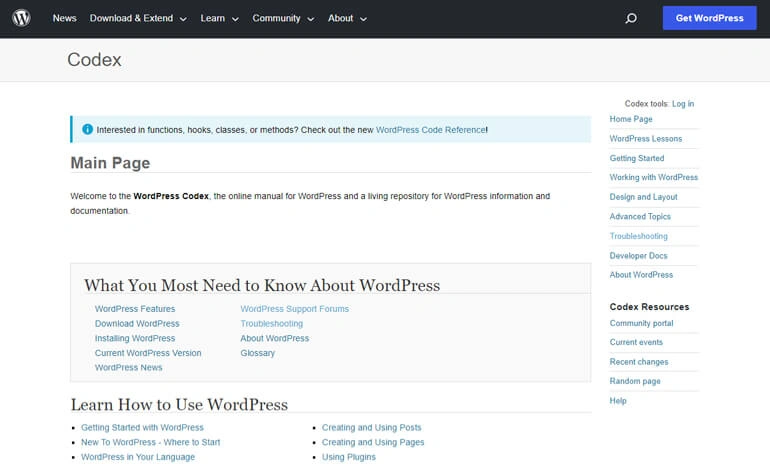Click the WordPress logo icon
Image resolution: width=770 pixels, height=464 pixels.
(x=21, y=18)
